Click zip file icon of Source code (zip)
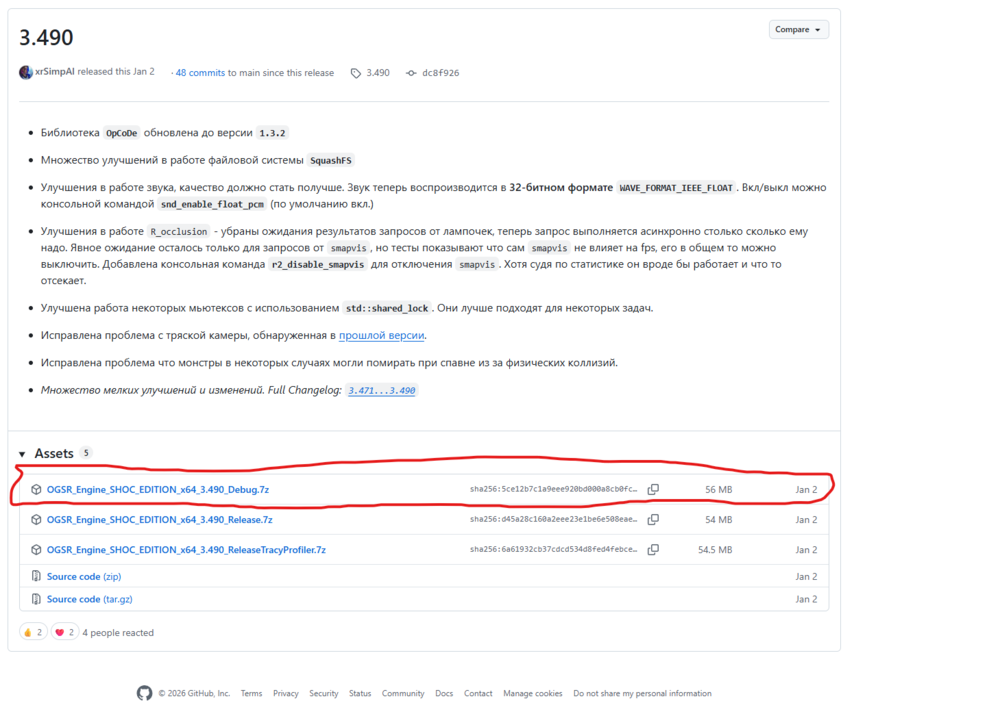This screenshot has width=1000, height=701. pos(36,576)
